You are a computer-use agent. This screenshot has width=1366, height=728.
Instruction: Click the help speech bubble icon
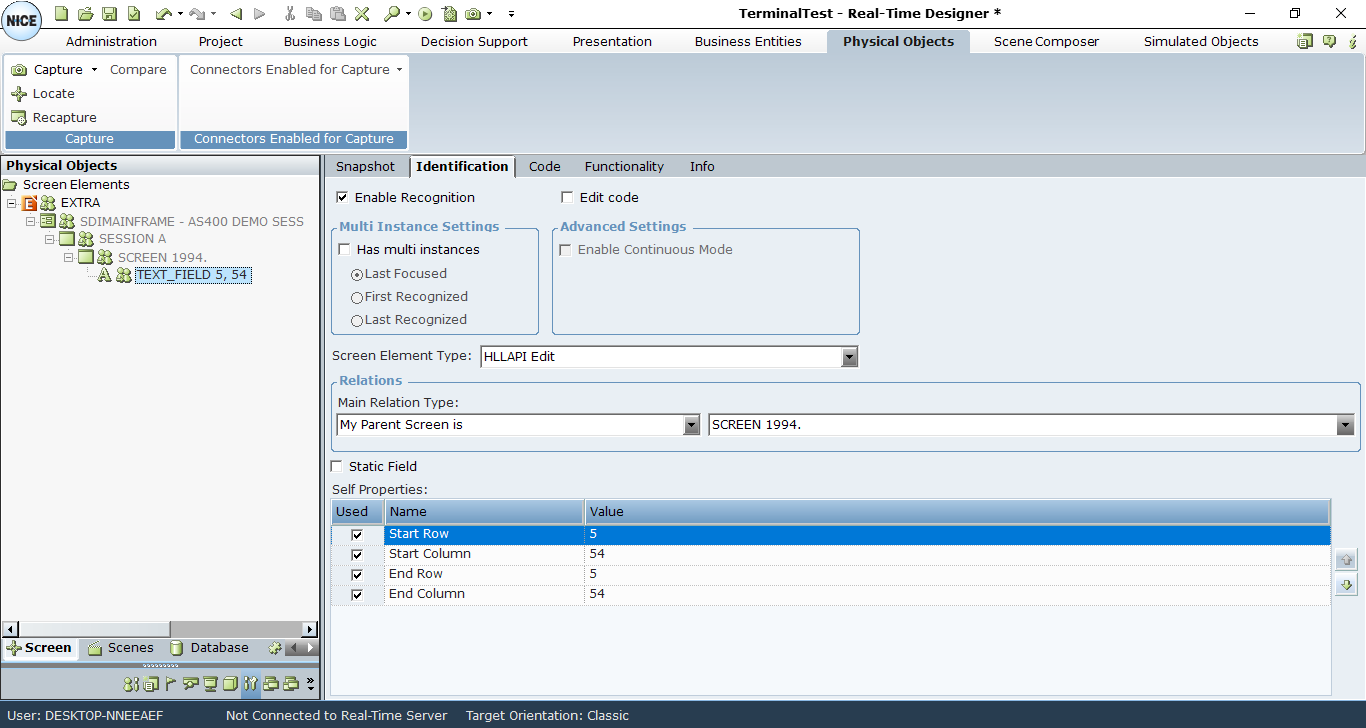click(x=1329, y=42)
